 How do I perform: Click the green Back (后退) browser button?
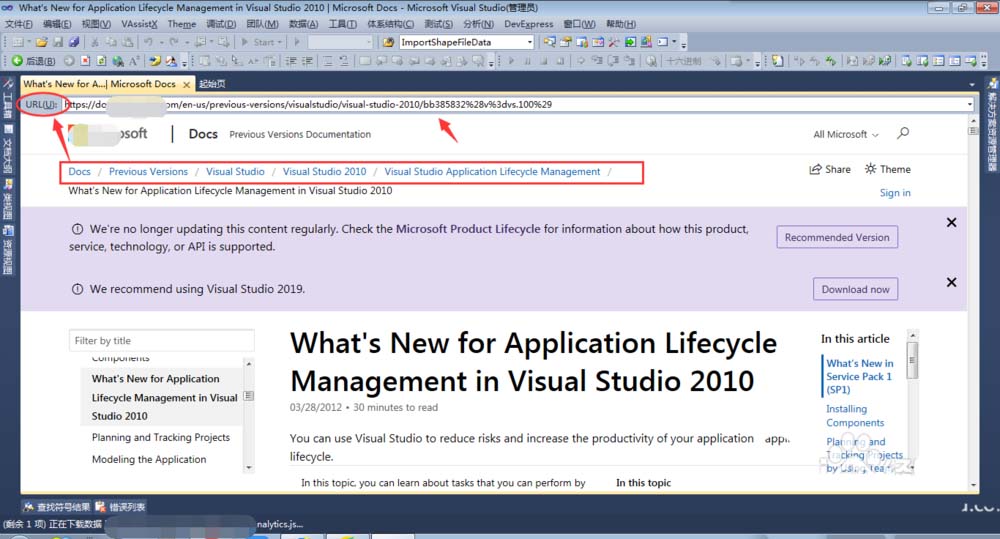tap(18, 61)
